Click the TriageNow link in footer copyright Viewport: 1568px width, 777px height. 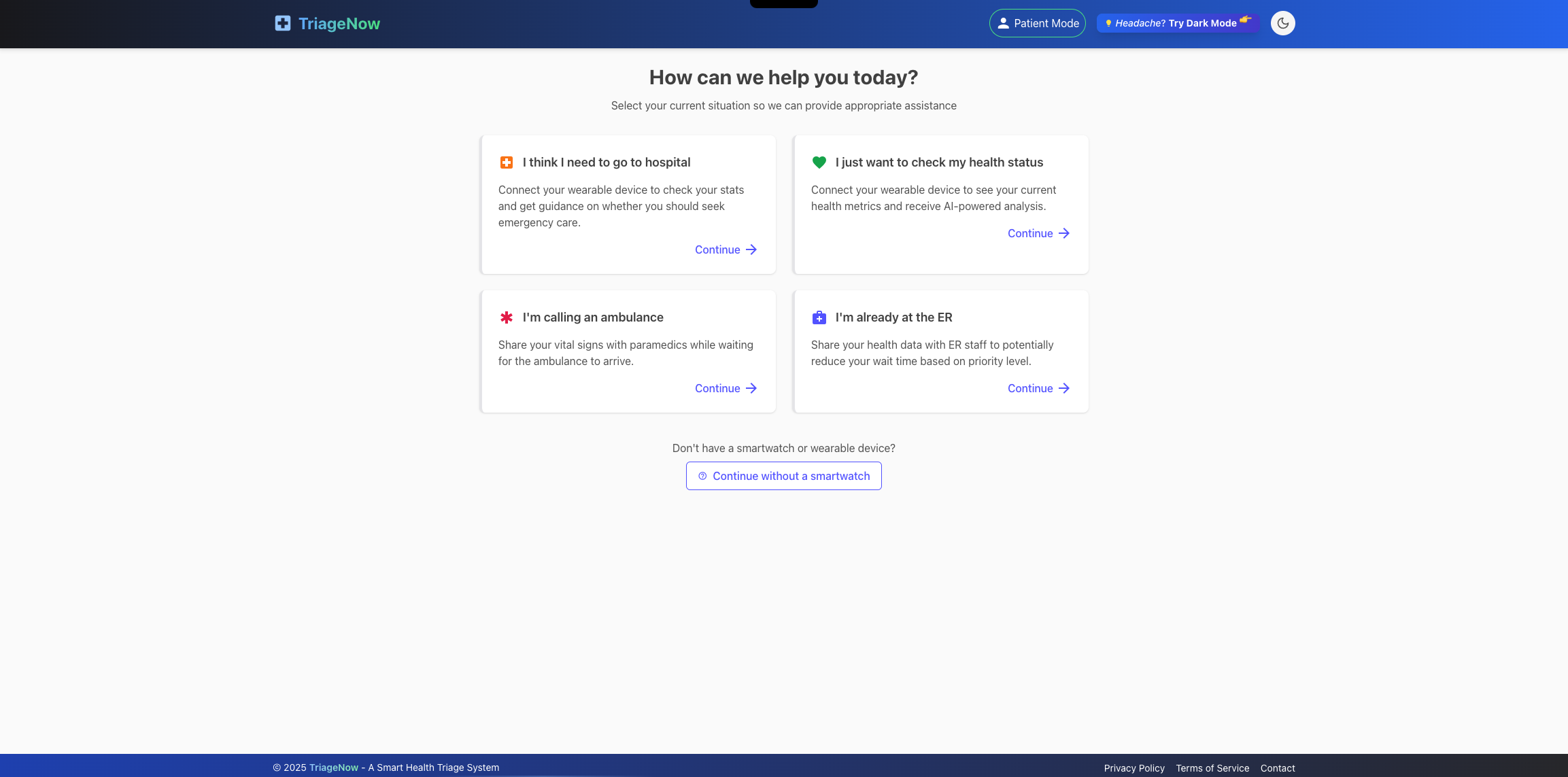[333, 767]
